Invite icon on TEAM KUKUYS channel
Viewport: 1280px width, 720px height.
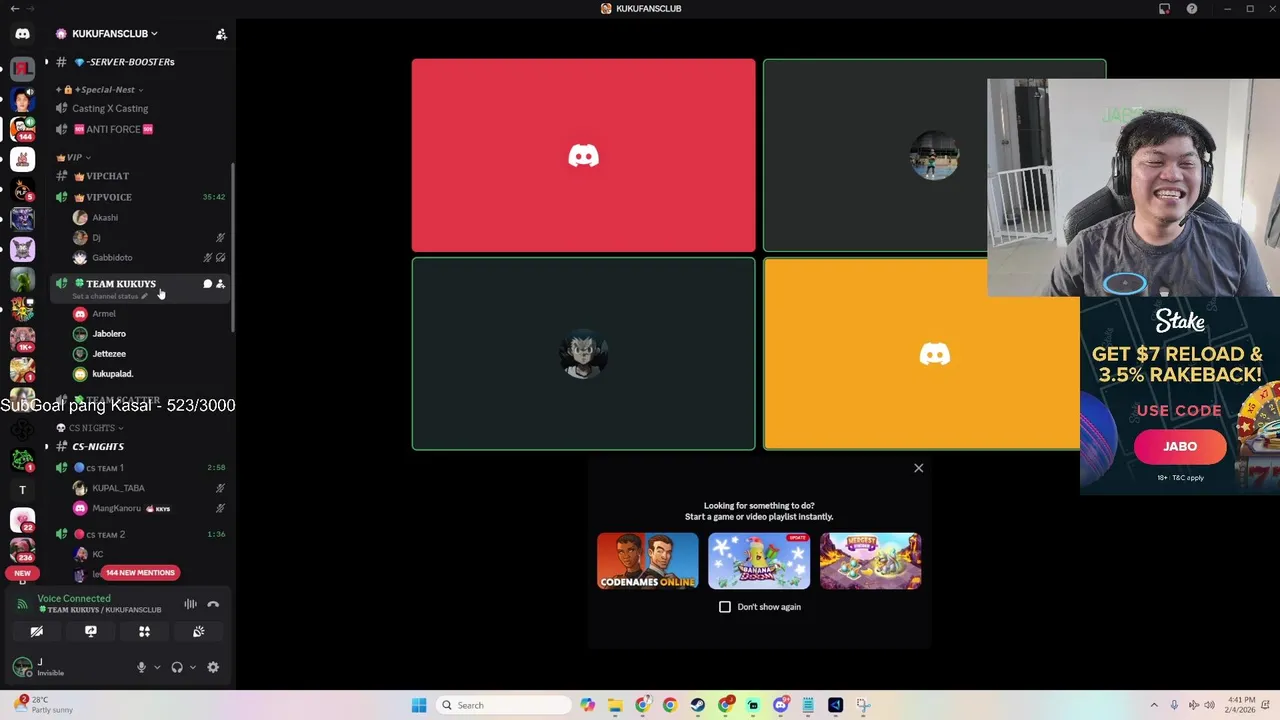coord(220,284)
